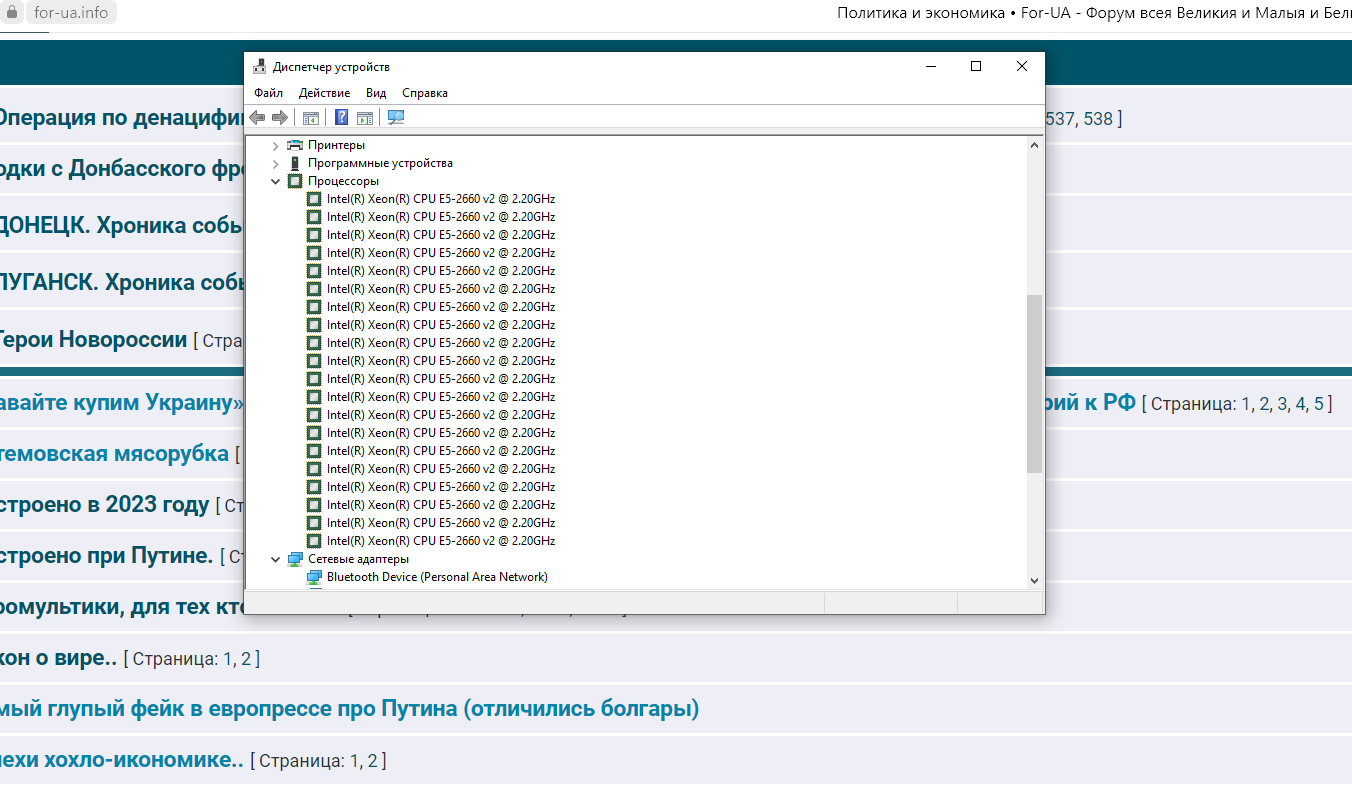Select the Сетевые адаптеры tree label
The height and width of the screenshot is (786, 1352).
pyautogui.click(x=358, y=559)
